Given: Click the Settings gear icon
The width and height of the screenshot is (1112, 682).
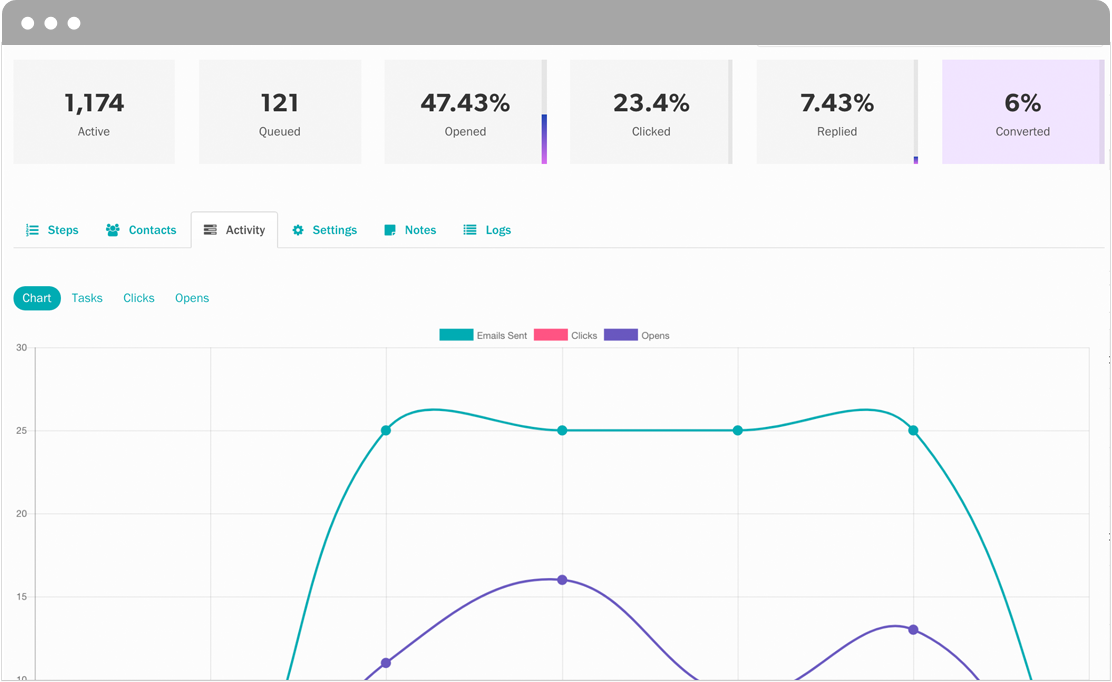Looking at the screenshot, I should [x=298, y=230].
